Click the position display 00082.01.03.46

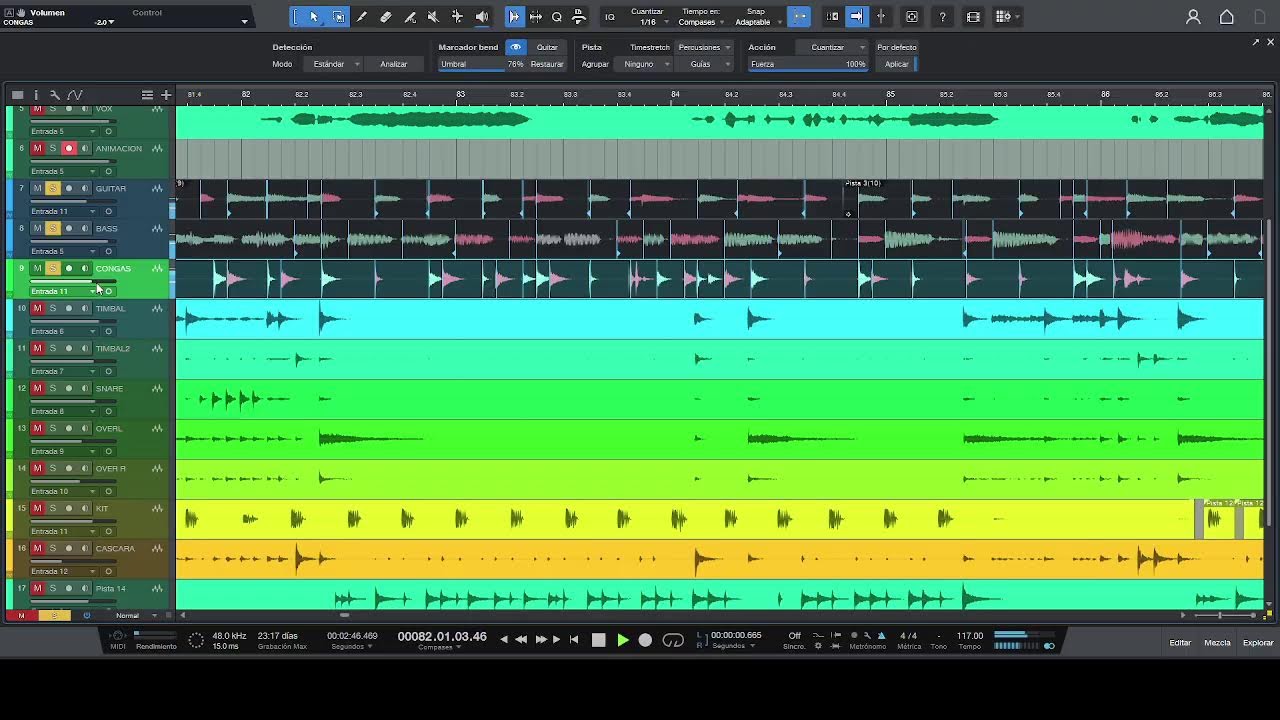(442, 636)
